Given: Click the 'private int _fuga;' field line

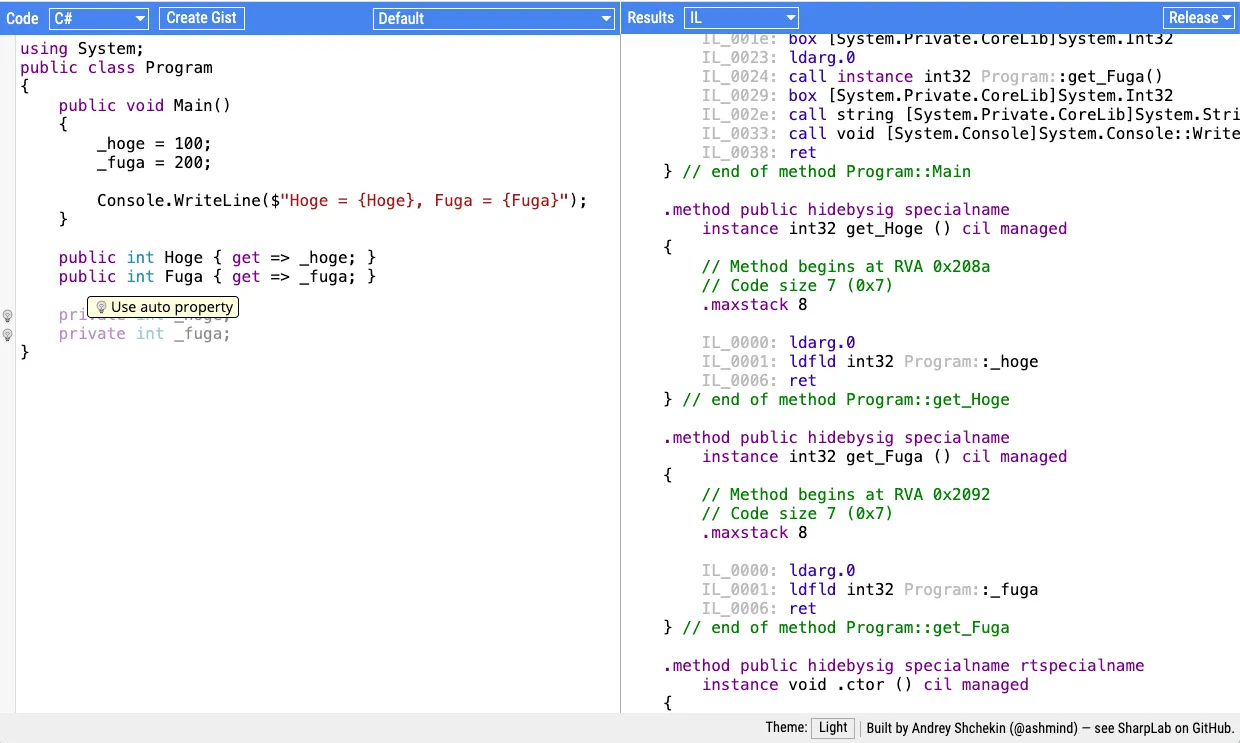Looking at the screenshot, I should tap(144, 334).
